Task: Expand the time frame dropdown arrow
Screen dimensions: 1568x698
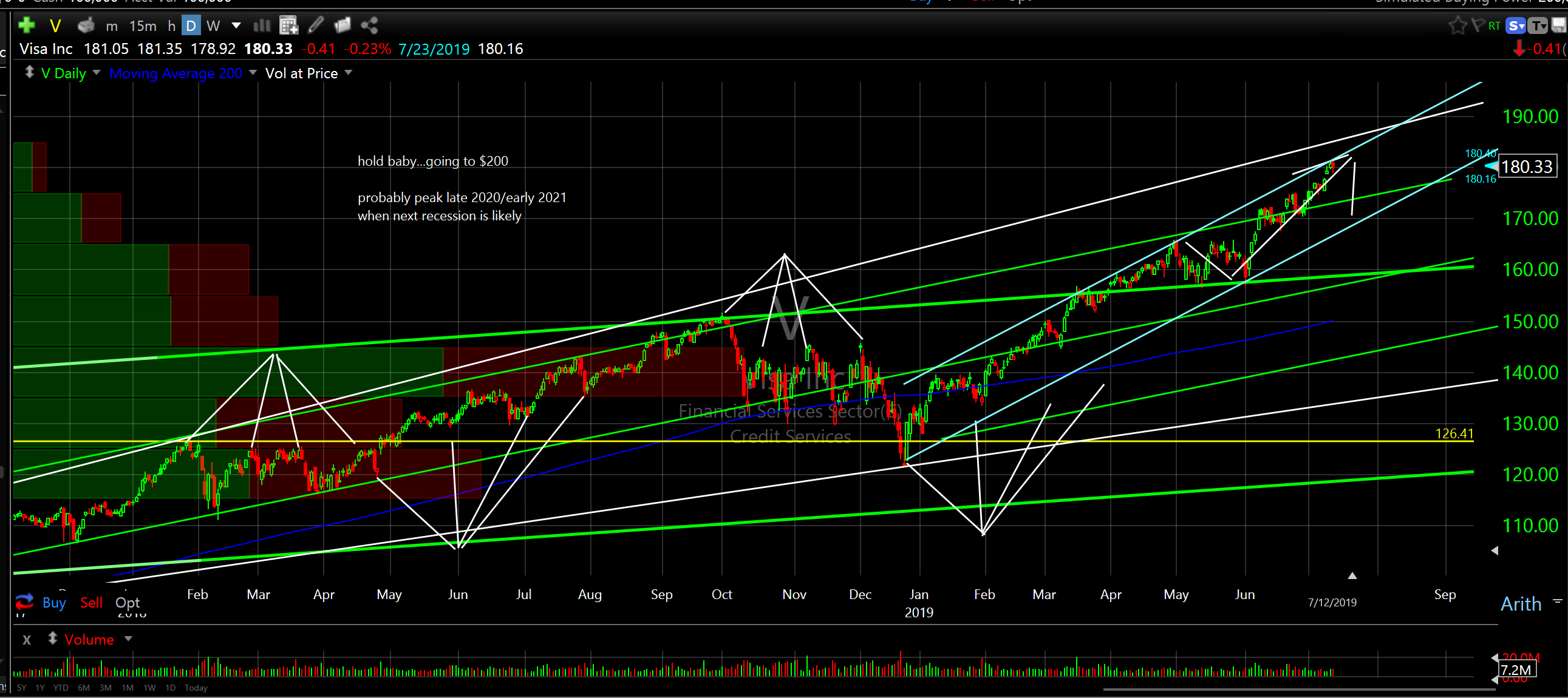Action: pos(236,25)
